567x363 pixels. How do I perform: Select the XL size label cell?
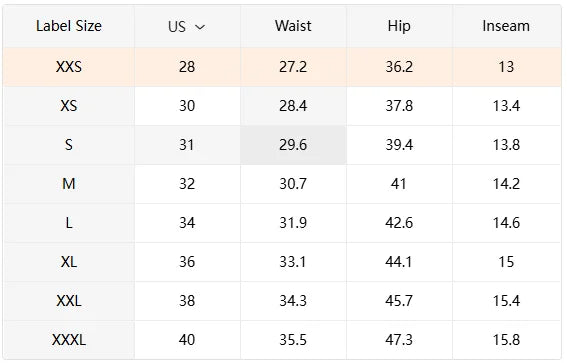click(x=69, y=262)
